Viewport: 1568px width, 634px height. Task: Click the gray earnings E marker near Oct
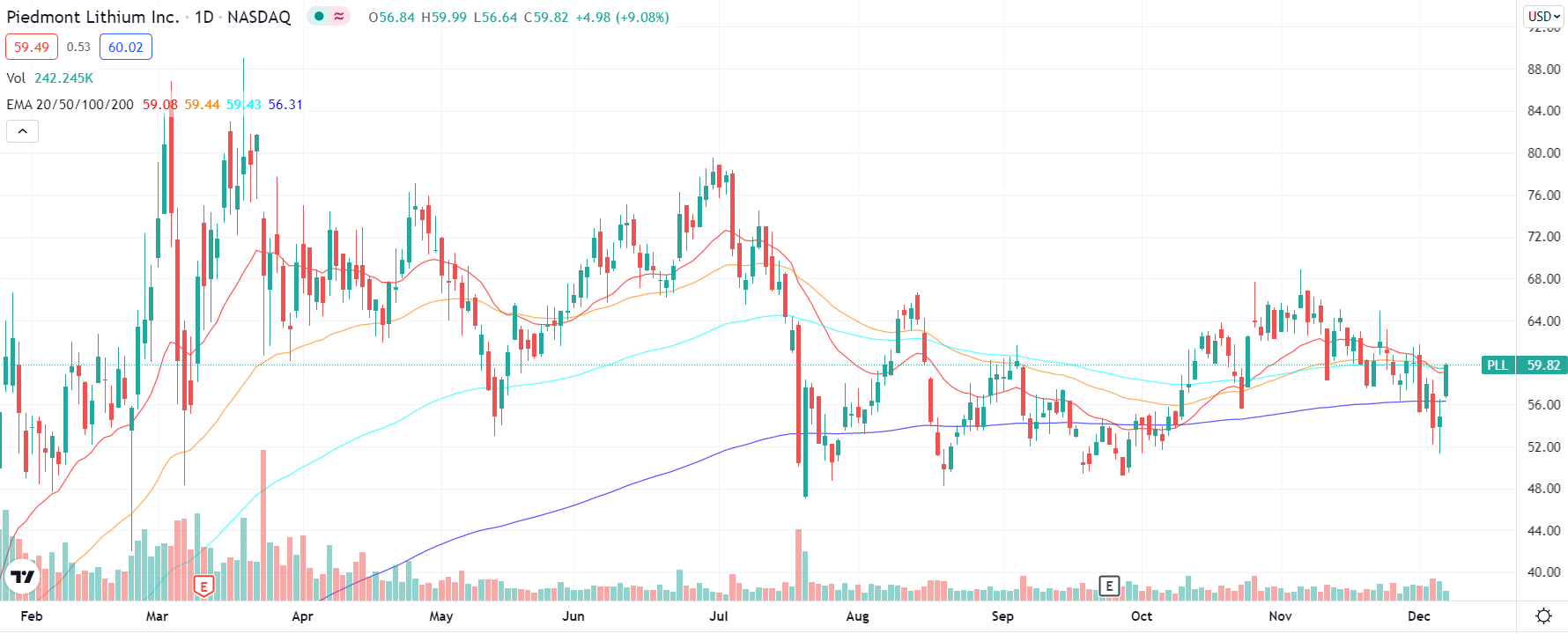[x=1109, y=586]
